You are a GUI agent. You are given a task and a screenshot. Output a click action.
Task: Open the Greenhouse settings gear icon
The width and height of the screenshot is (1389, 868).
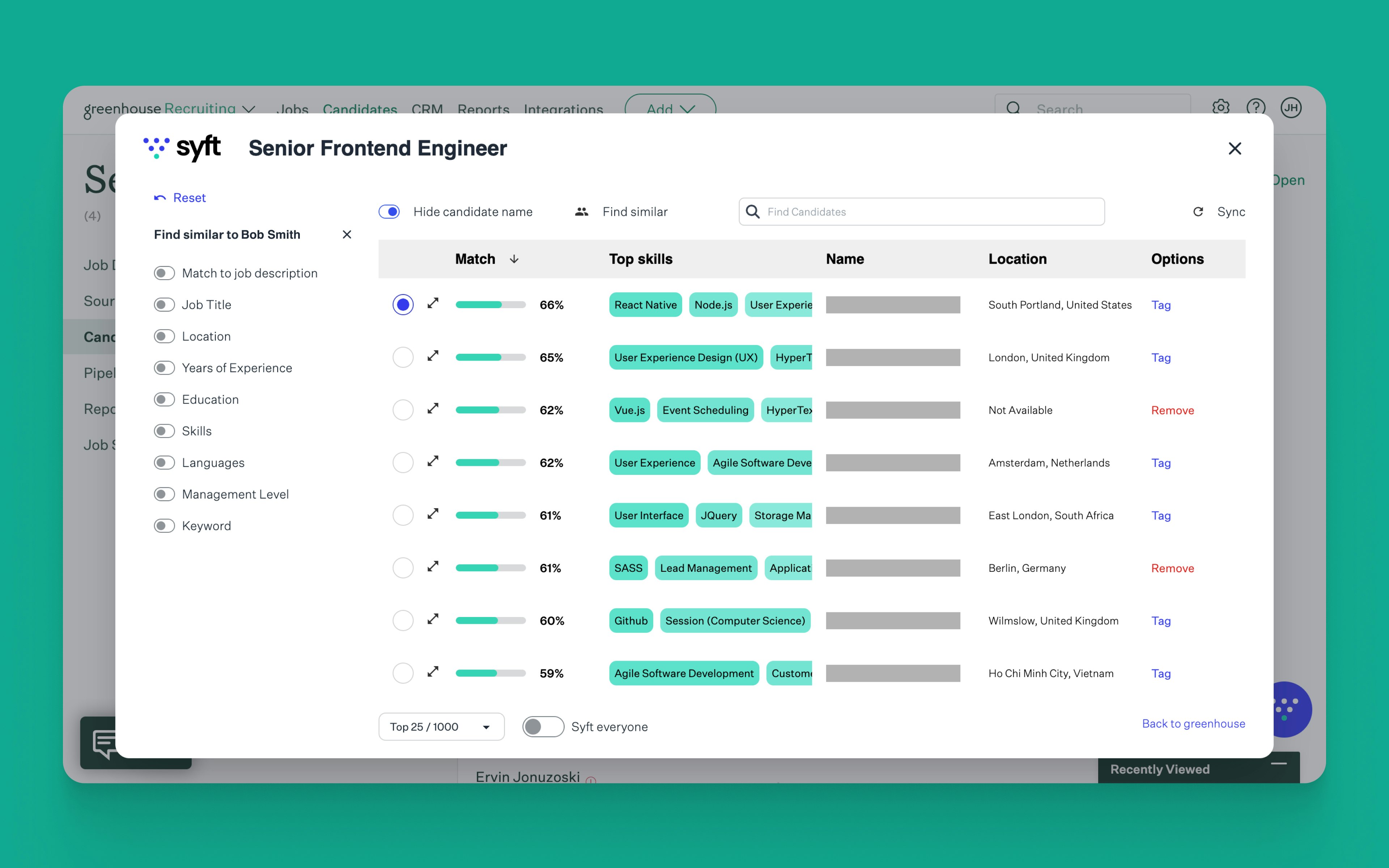tap(1220, 107)
